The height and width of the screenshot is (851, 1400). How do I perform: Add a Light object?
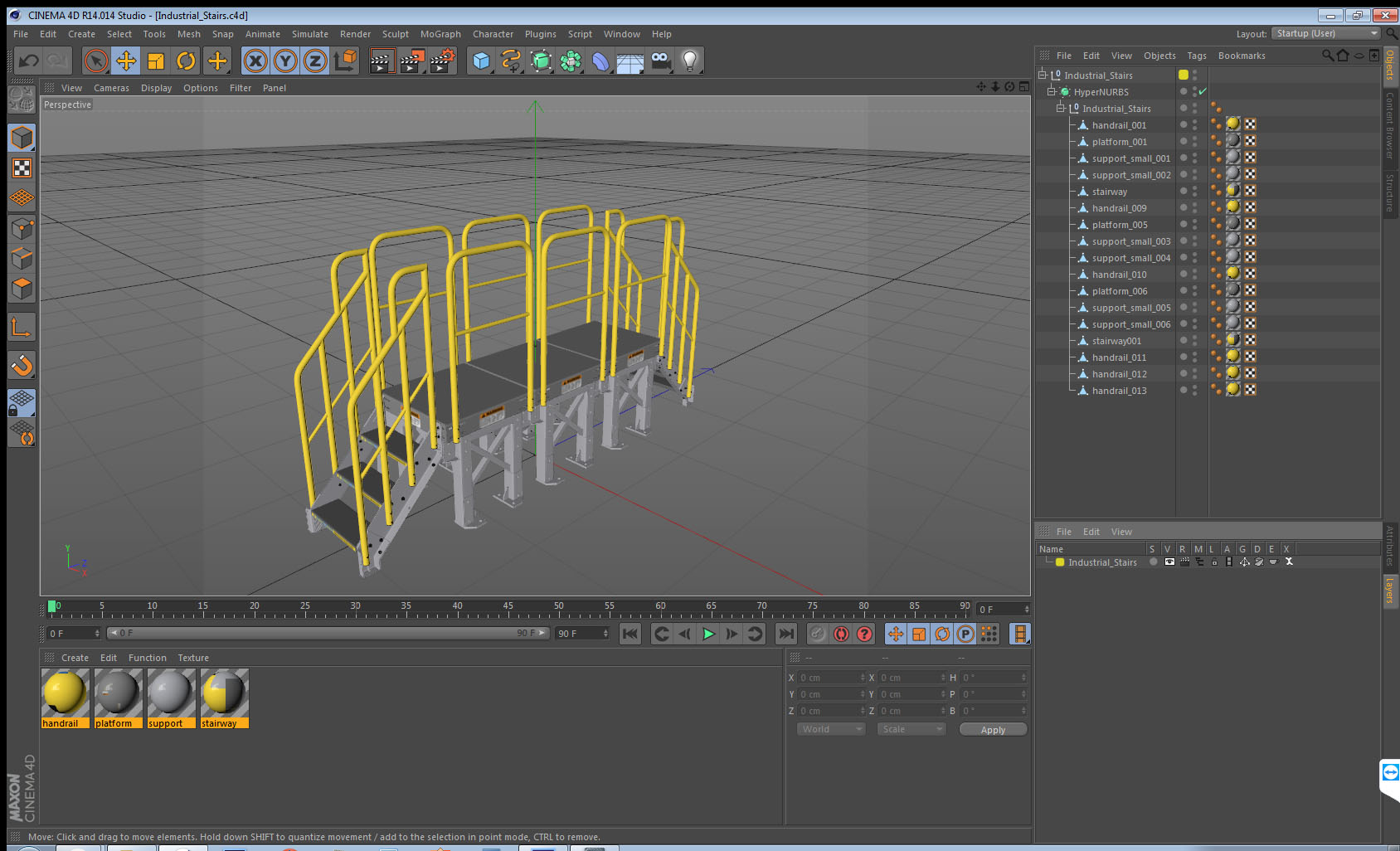[690, 61]
